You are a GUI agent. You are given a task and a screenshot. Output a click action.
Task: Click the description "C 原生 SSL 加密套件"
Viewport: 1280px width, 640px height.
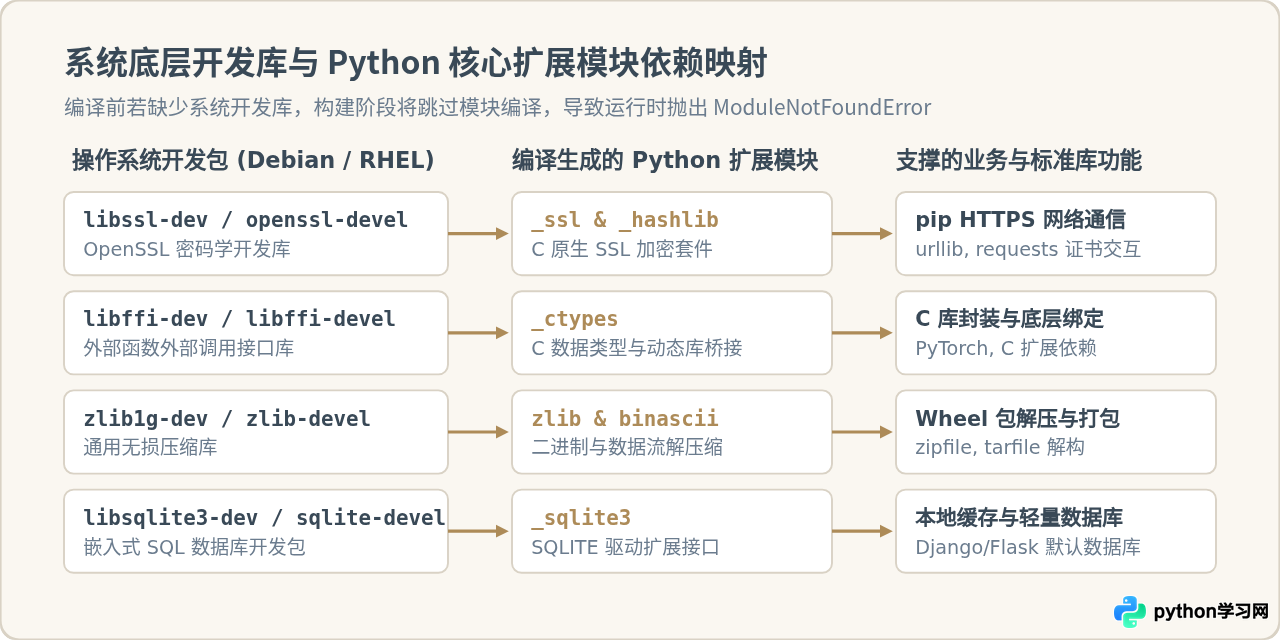coord(622,249)
